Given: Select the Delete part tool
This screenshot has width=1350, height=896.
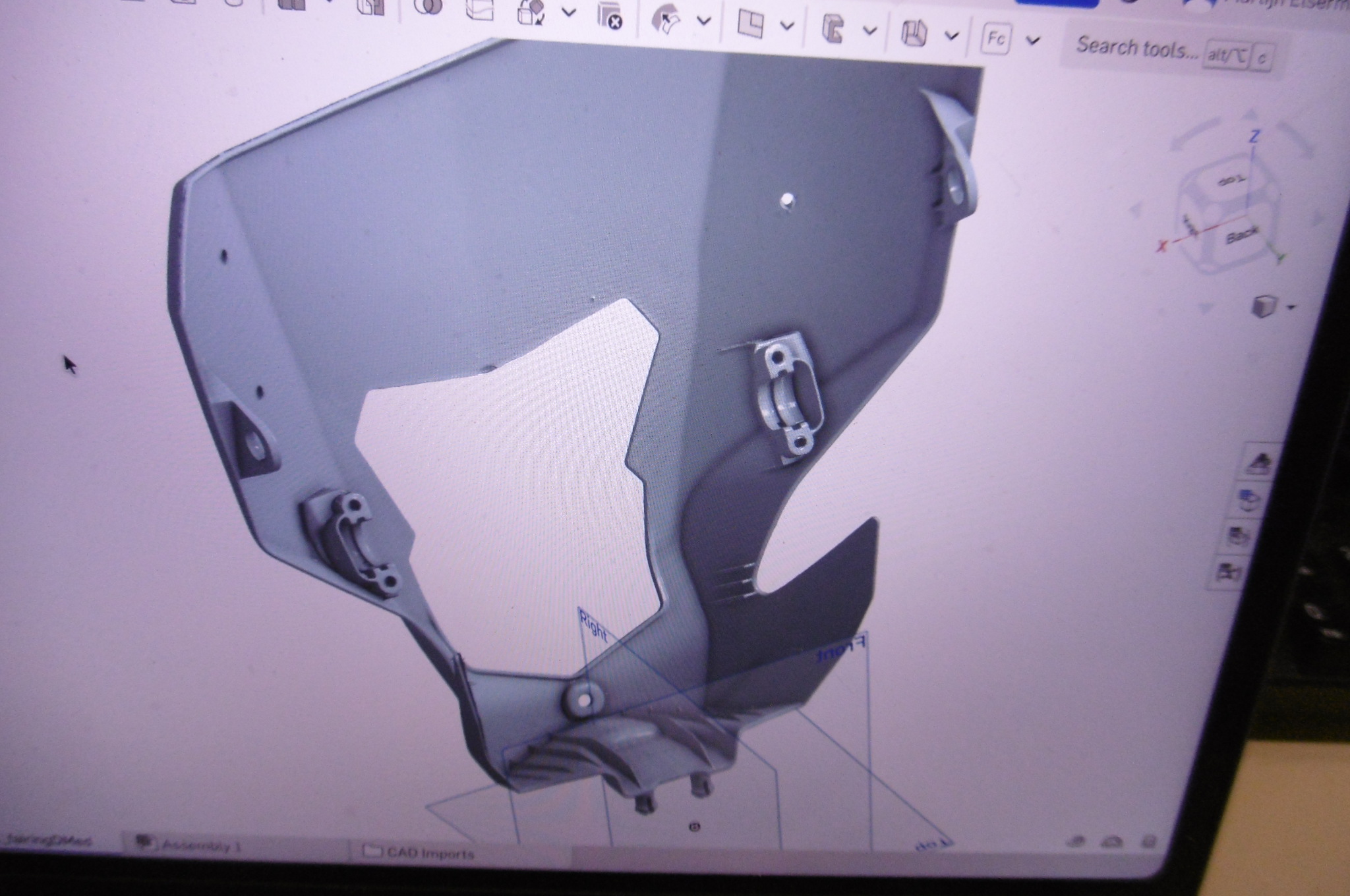Looking at the screenshot, I should click(610, 14).
